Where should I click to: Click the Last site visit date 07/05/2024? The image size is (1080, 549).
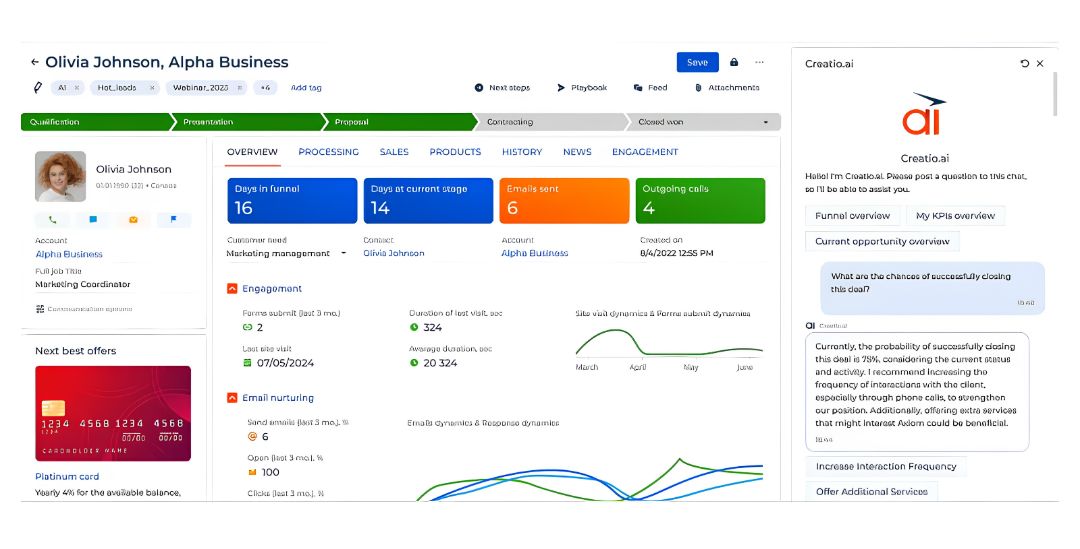click(x=285, y=363)
